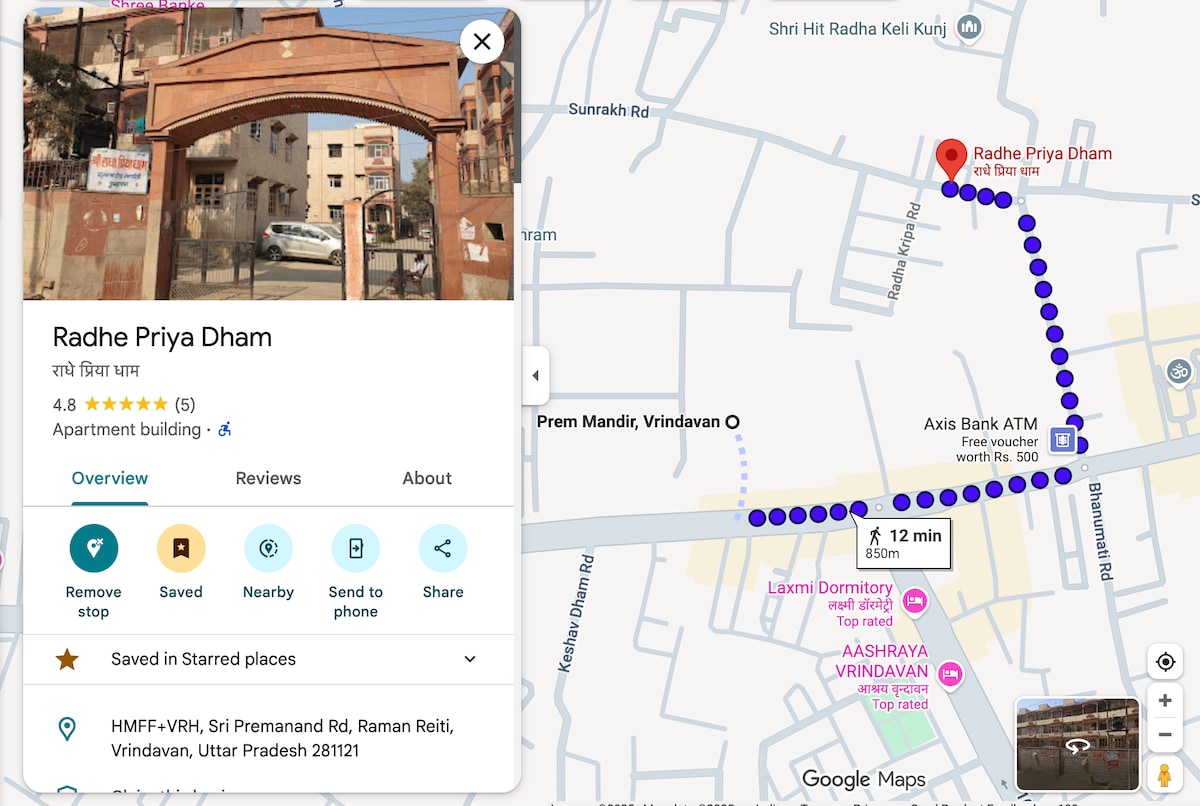
Task: Close the place details panel
Action: 482,42
